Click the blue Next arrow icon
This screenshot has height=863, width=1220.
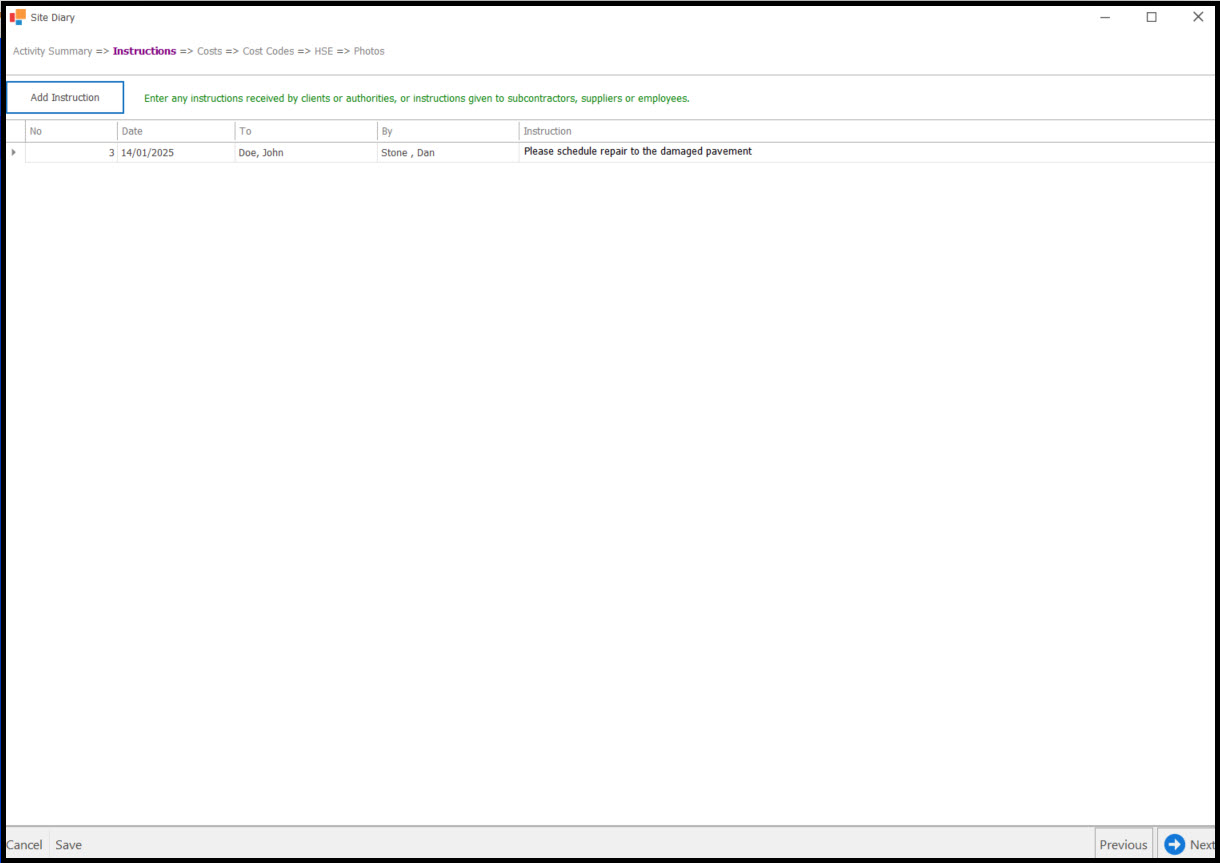pos(1174,844)
